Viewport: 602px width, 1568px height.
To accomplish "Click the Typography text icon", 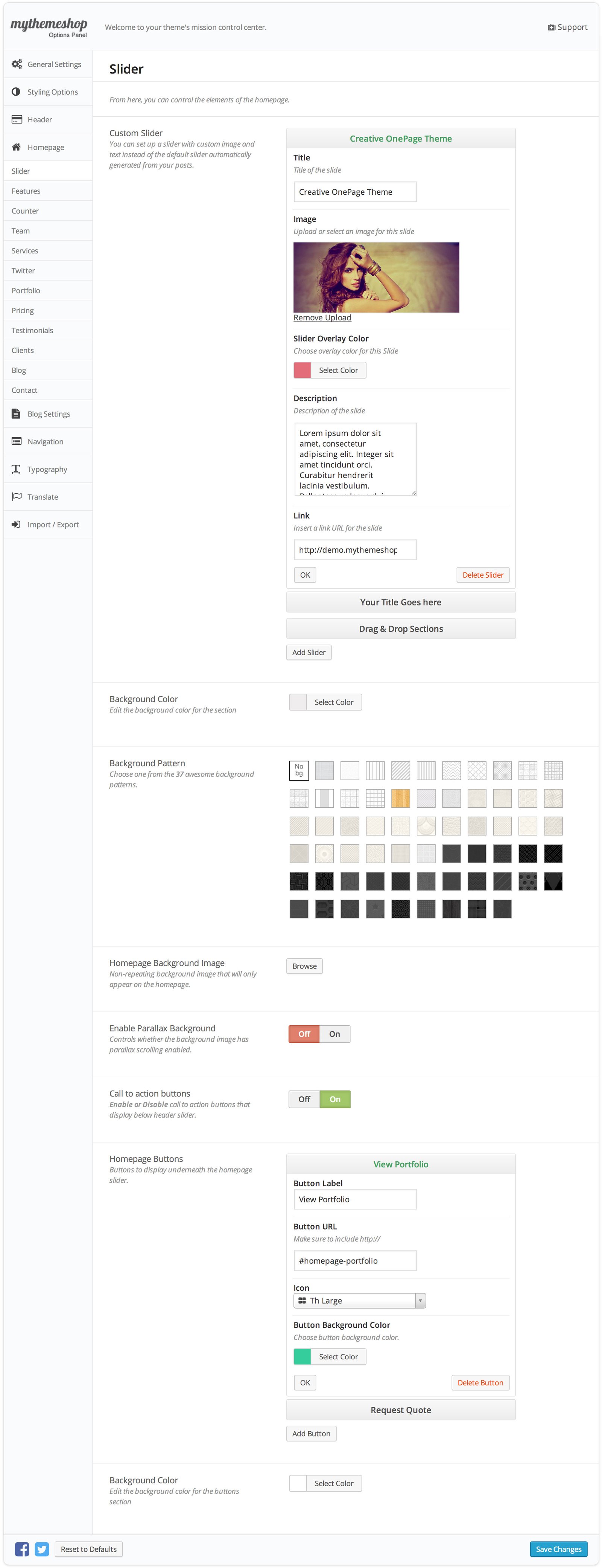I will point(17,469).
